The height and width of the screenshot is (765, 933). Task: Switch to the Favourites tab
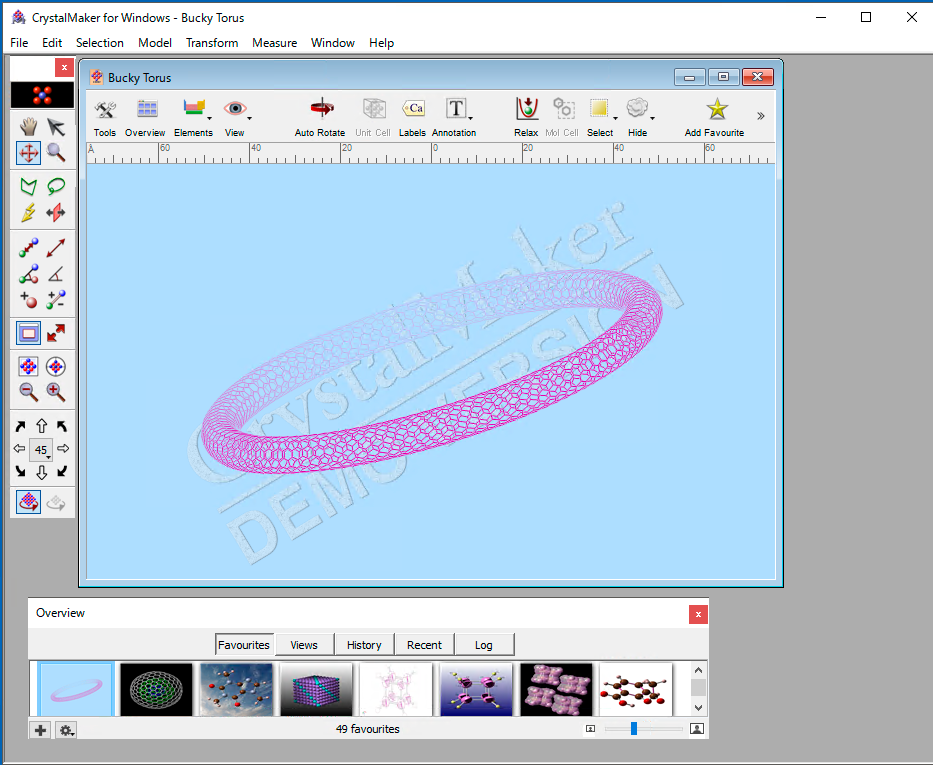pyautogui.click(x=244, y=645)
